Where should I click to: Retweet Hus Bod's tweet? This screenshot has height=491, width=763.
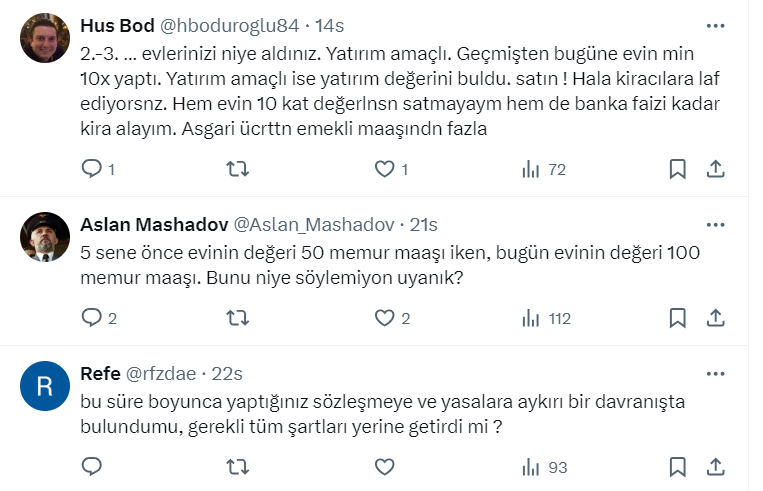click(x=239, y=169)
